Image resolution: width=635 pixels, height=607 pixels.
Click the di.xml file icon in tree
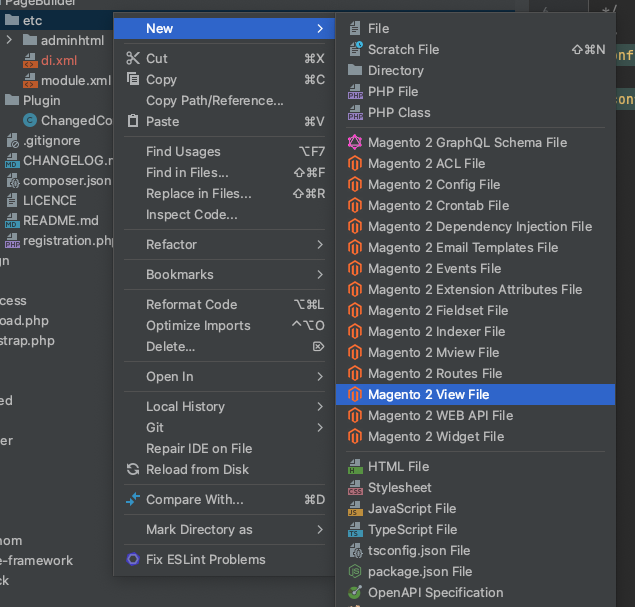click(30, 60)
